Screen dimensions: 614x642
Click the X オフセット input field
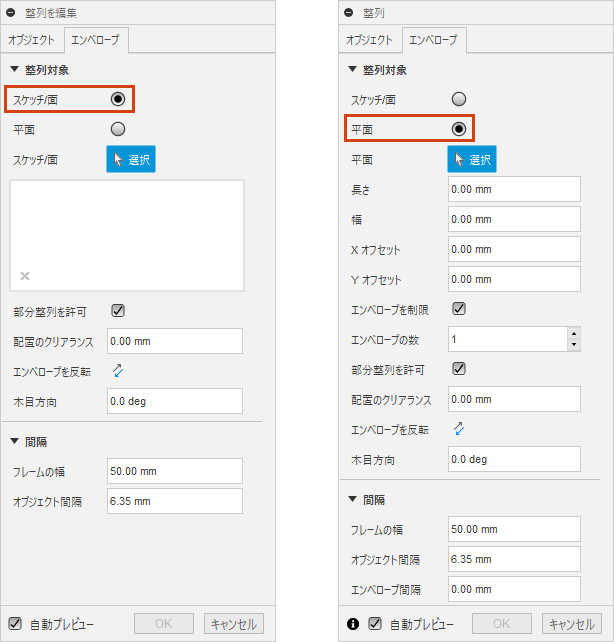point(514,249)
